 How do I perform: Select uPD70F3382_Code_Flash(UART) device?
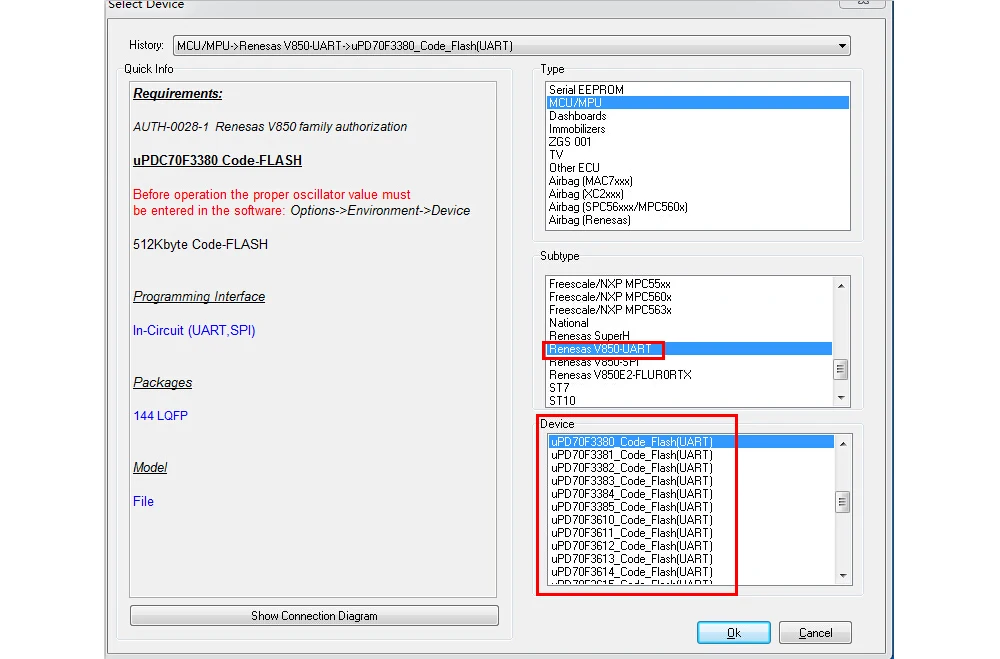[x=691, y=468]
